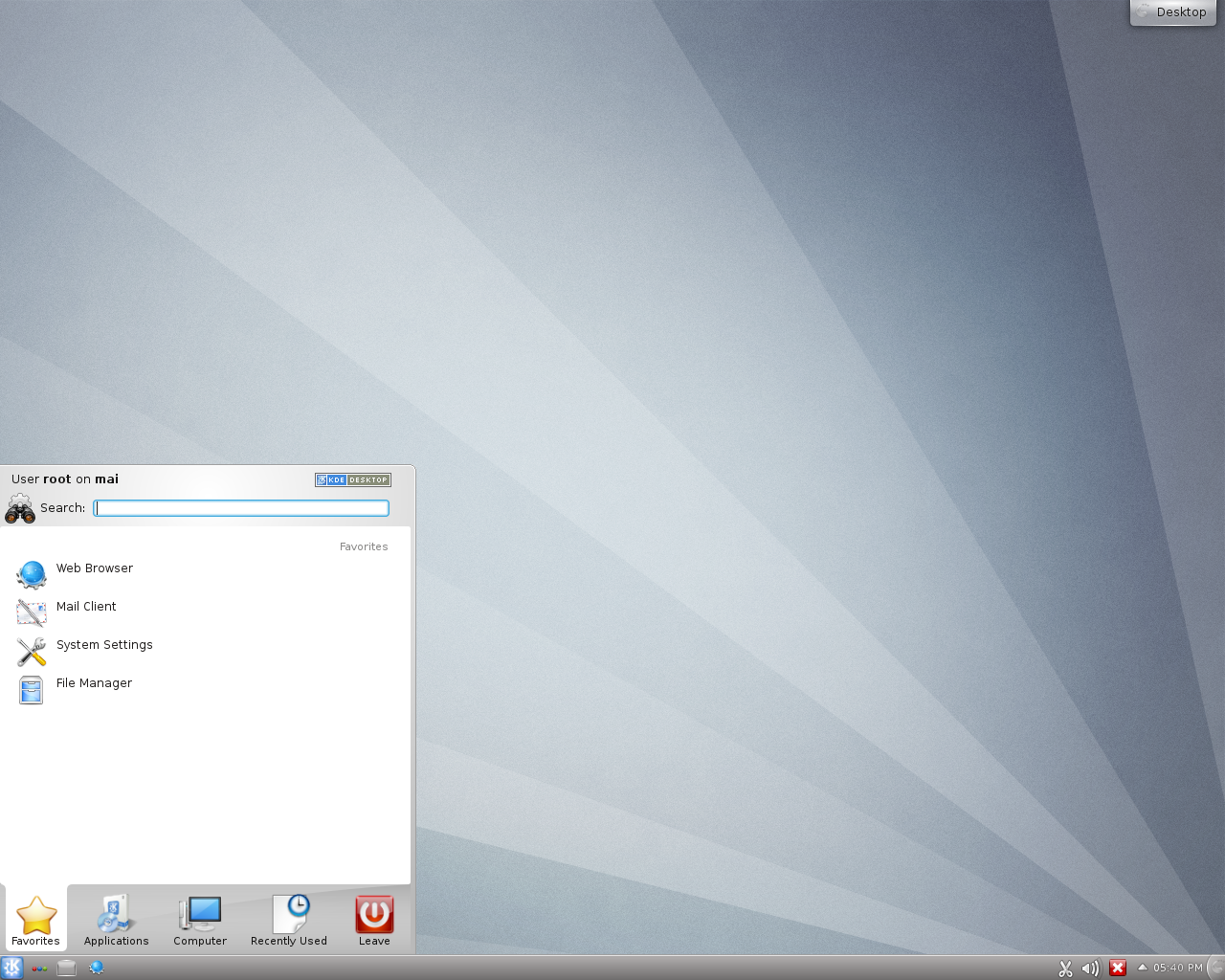The image size is (1225, 980).
Task: Click the gray device notifier panel icon
Action: pyautogui.click(x=66, y=968)
